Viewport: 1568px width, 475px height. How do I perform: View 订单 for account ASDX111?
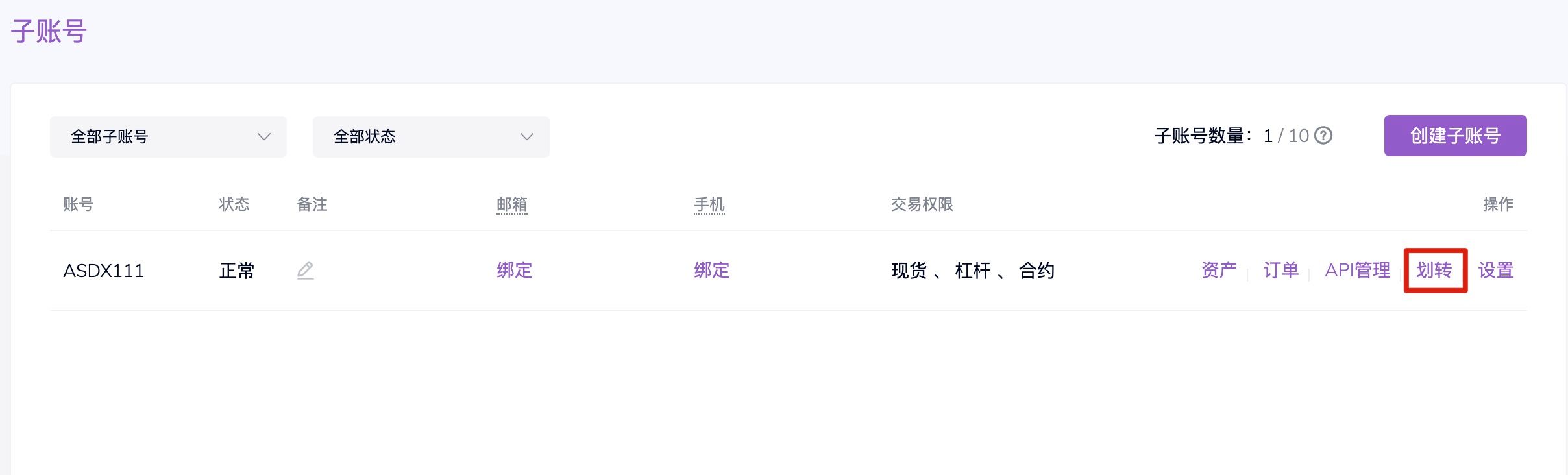tap(1280, 270)
